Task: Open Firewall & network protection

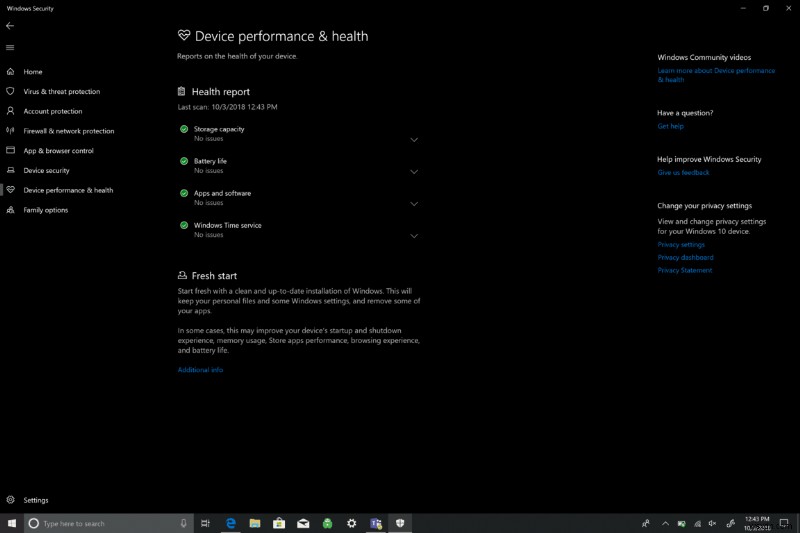Action: [x=69, y=131]
